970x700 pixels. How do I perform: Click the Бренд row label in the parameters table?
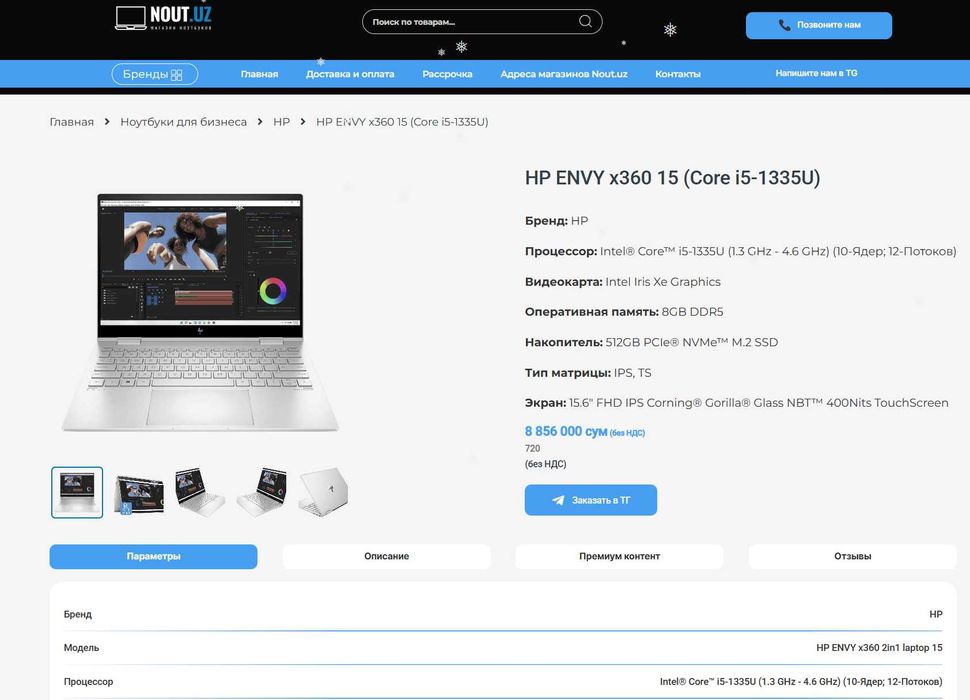pyautogui.click(x=77, y=615)
